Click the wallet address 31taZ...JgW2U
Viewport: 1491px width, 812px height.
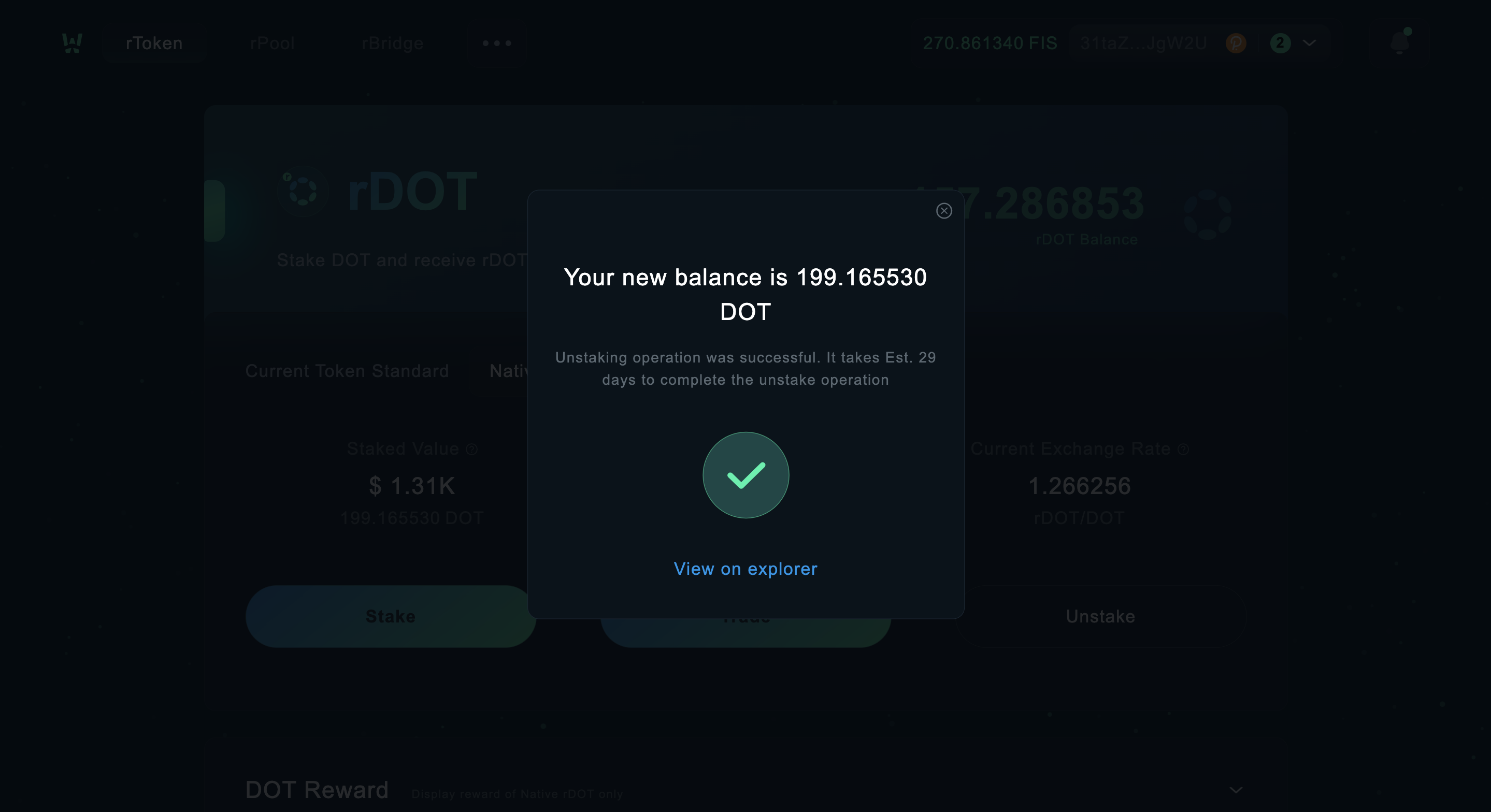point(1144,44)
